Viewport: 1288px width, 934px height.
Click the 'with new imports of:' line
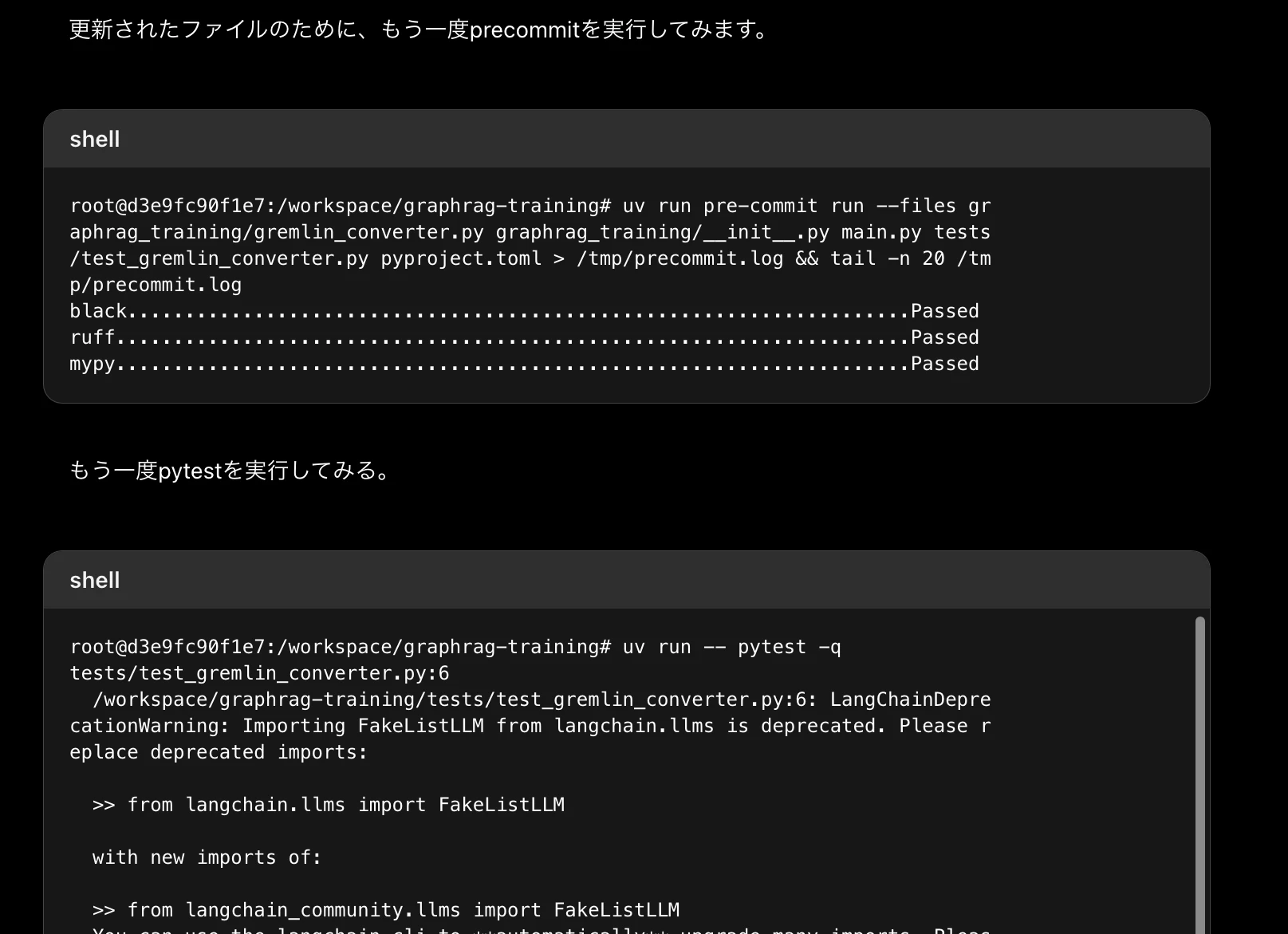[x=207, y=857]
